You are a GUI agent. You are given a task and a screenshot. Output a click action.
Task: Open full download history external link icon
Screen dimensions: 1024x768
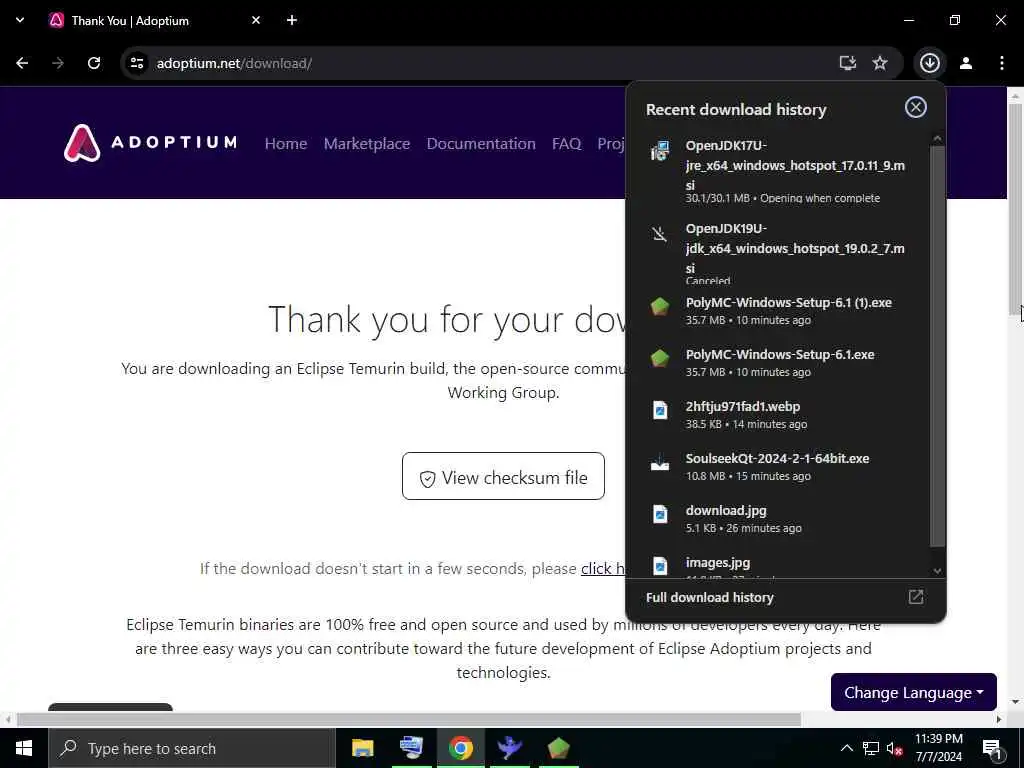point(916,597)
